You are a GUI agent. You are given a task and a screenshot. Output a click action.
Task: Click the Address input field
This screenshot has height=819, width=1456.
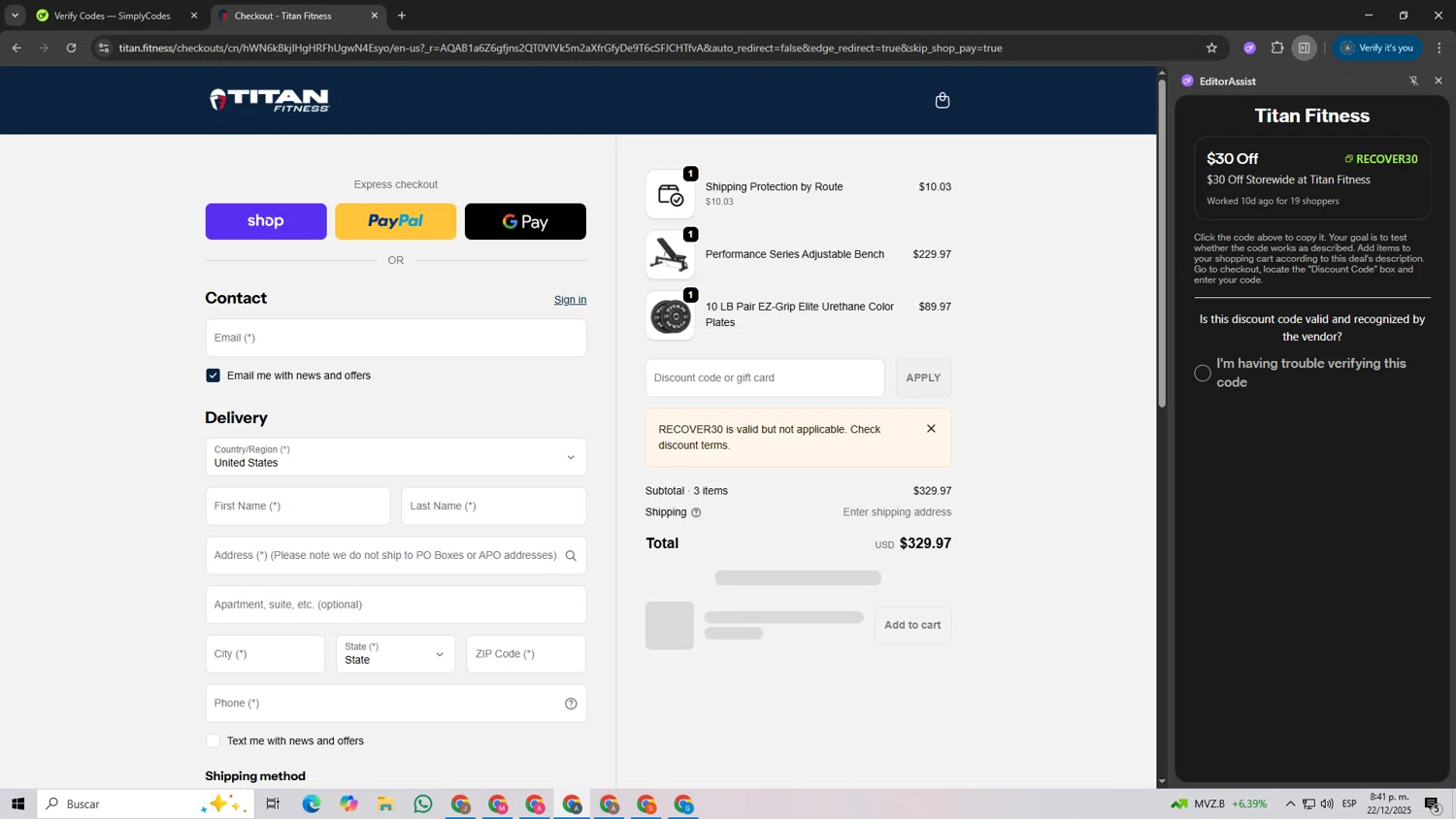[x=396, y=556]
